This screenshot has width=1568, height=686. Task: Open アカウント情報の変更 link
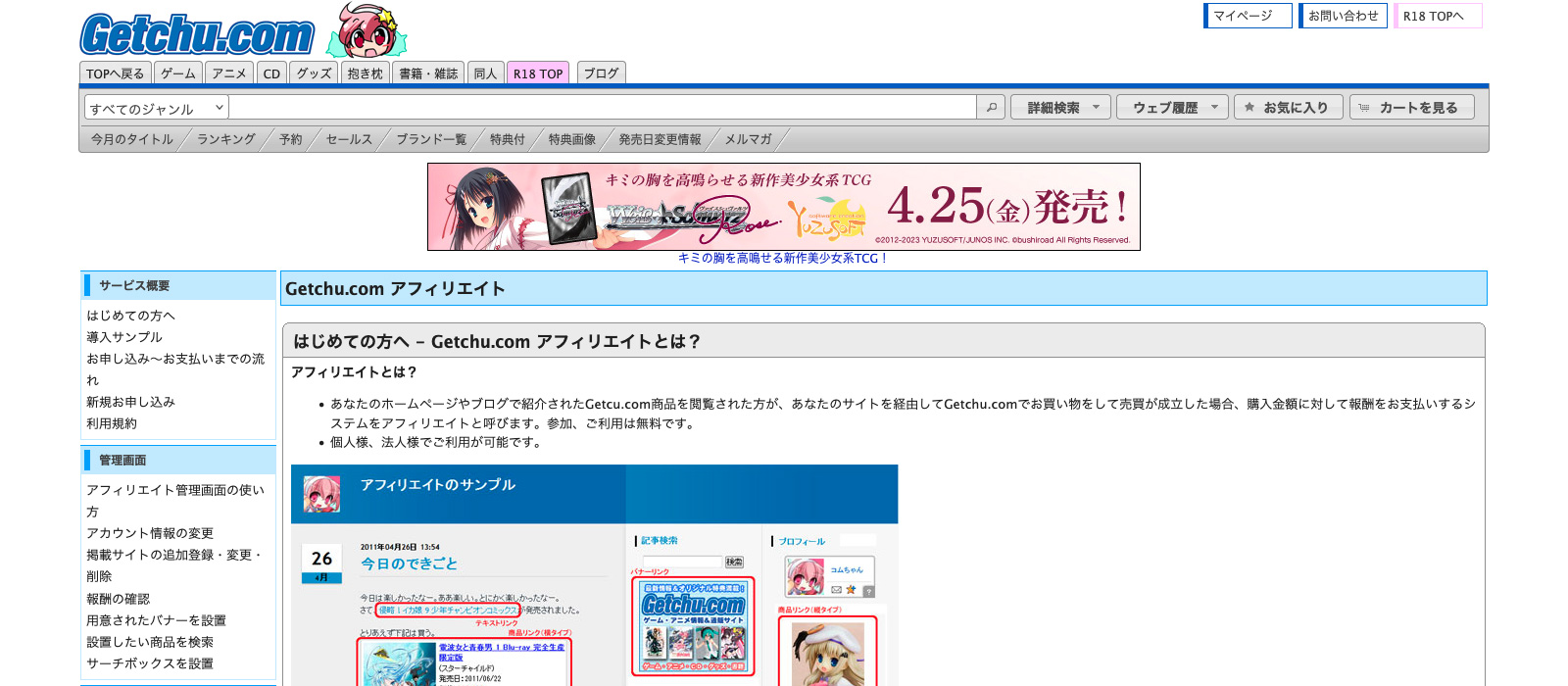tap(150, 533)
